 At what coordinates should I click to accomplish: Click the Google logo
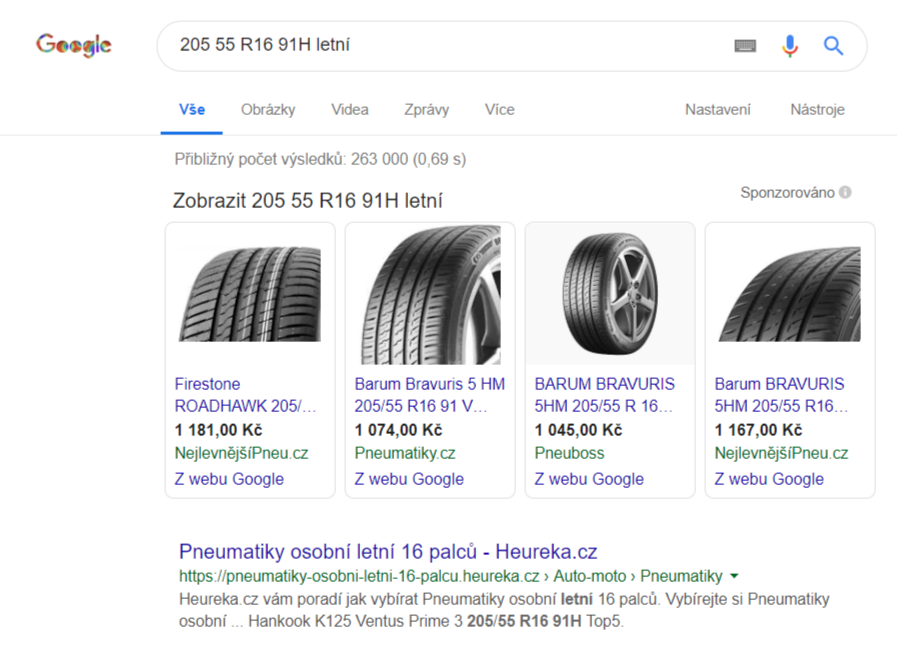pos(73,45)
